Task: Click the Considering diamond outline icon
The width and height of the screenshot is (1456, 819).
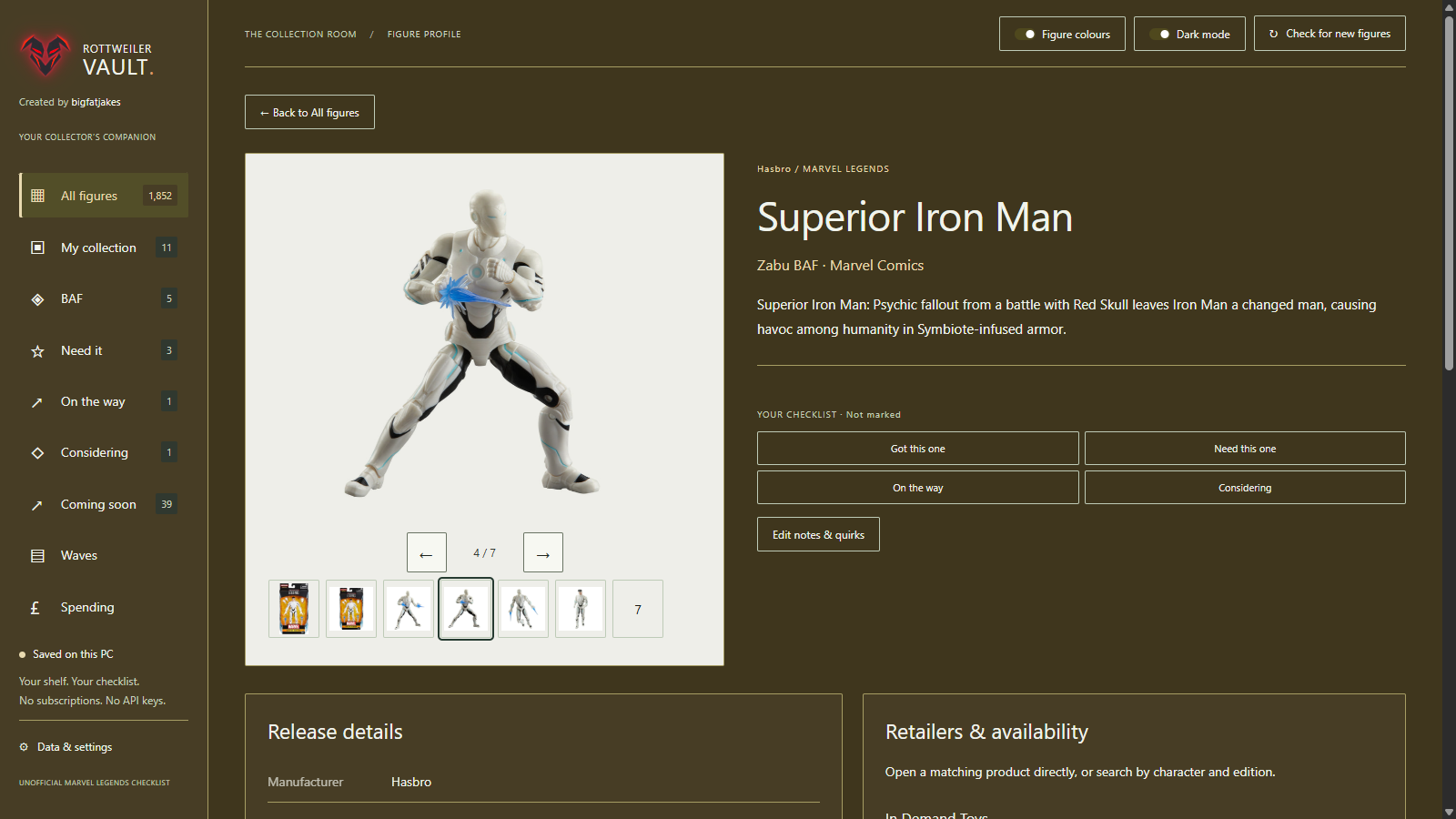Action: pos(37,453)
